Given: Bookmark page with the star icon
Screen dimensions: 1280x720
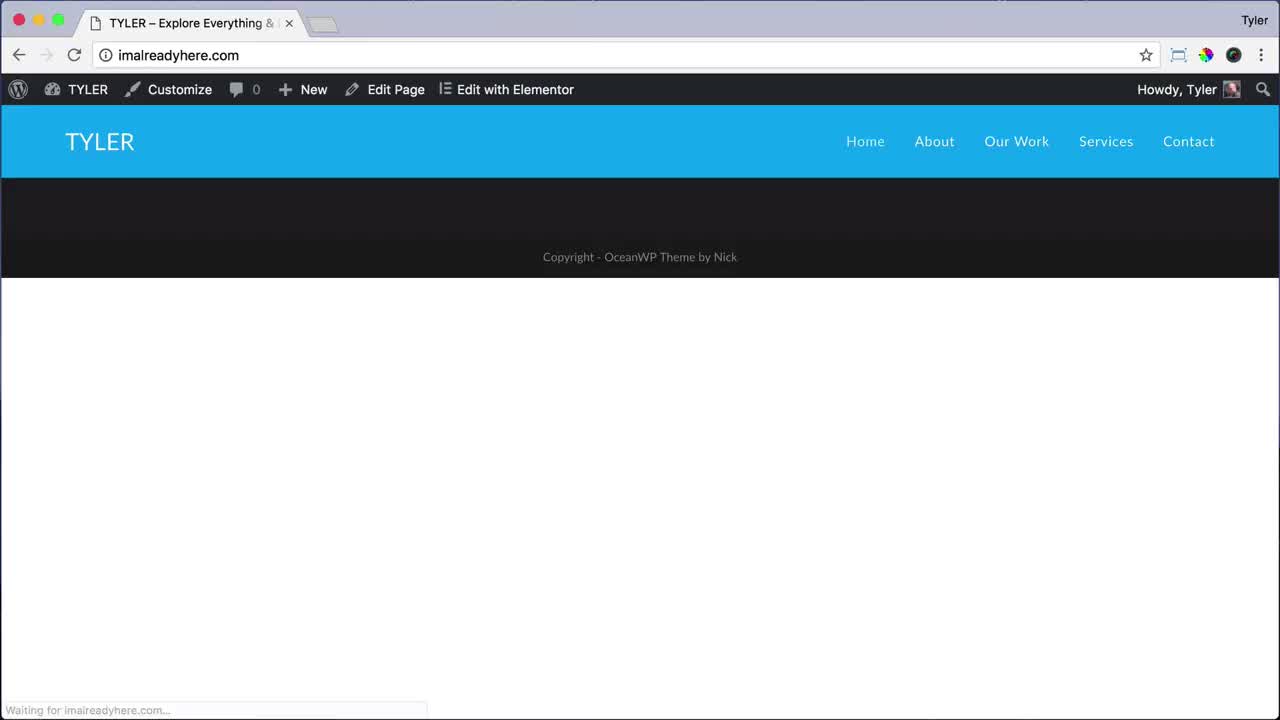Looking at the screenshot, I should click(x=1146, y=55).
